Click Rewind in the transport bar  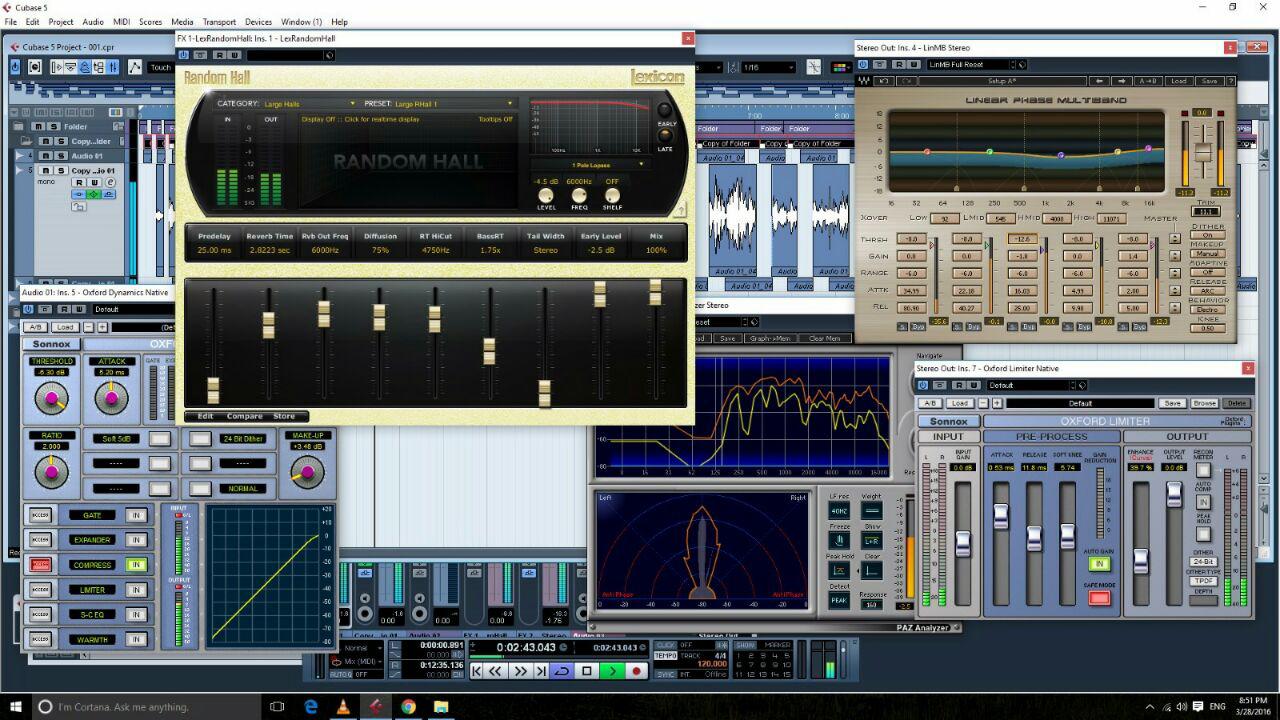click(495, 671)
